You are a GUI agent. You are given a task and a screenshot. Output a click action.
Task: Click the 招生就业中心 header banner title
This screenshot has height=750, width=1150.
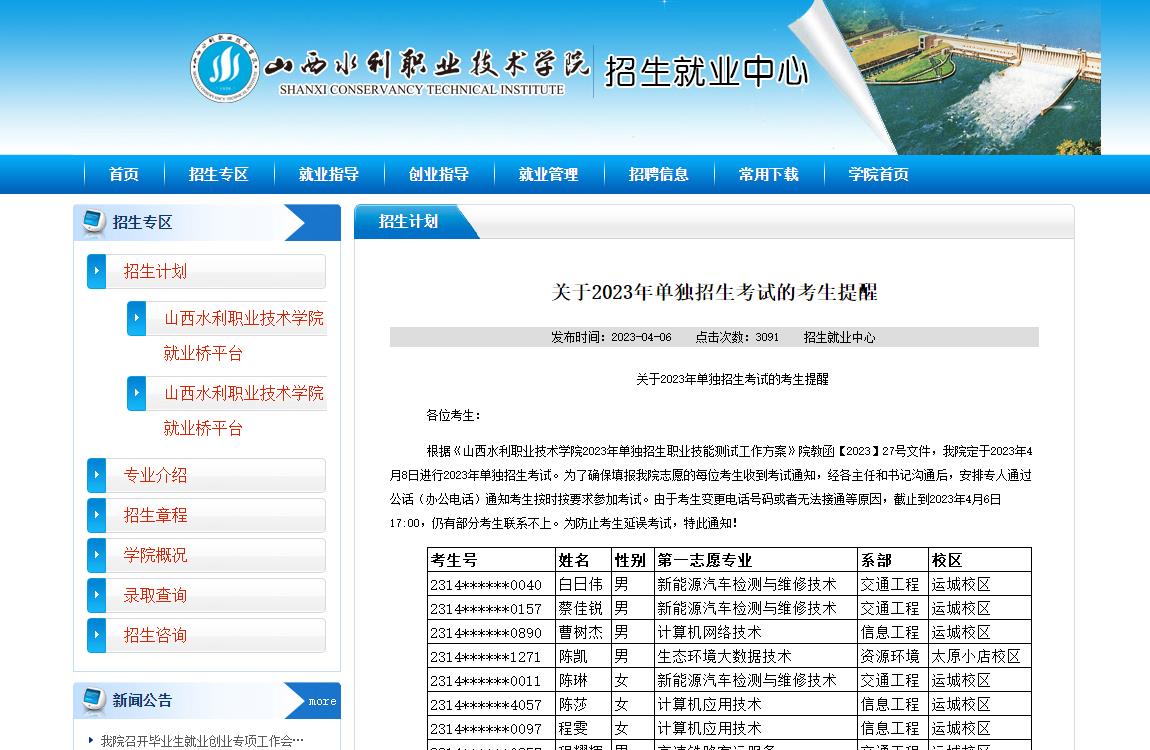coord(706,72)
